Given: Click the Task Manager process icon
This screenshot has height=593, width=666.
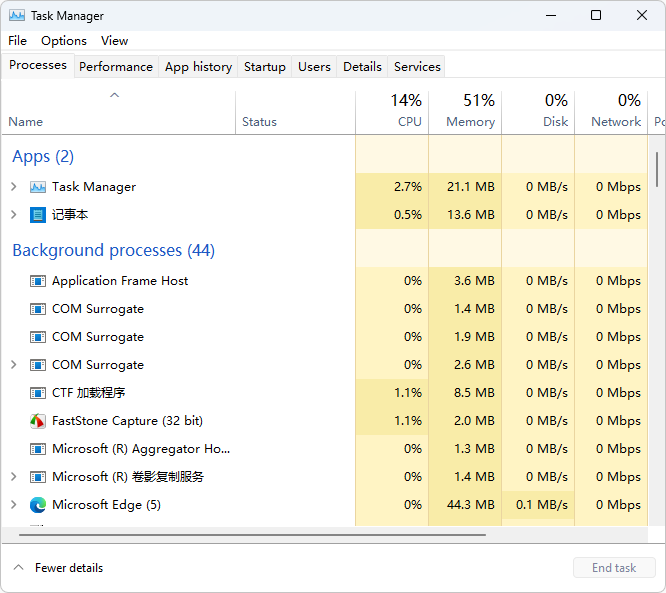Looking at the screenshot, I should pyautogui.click(x=38, y=187).
